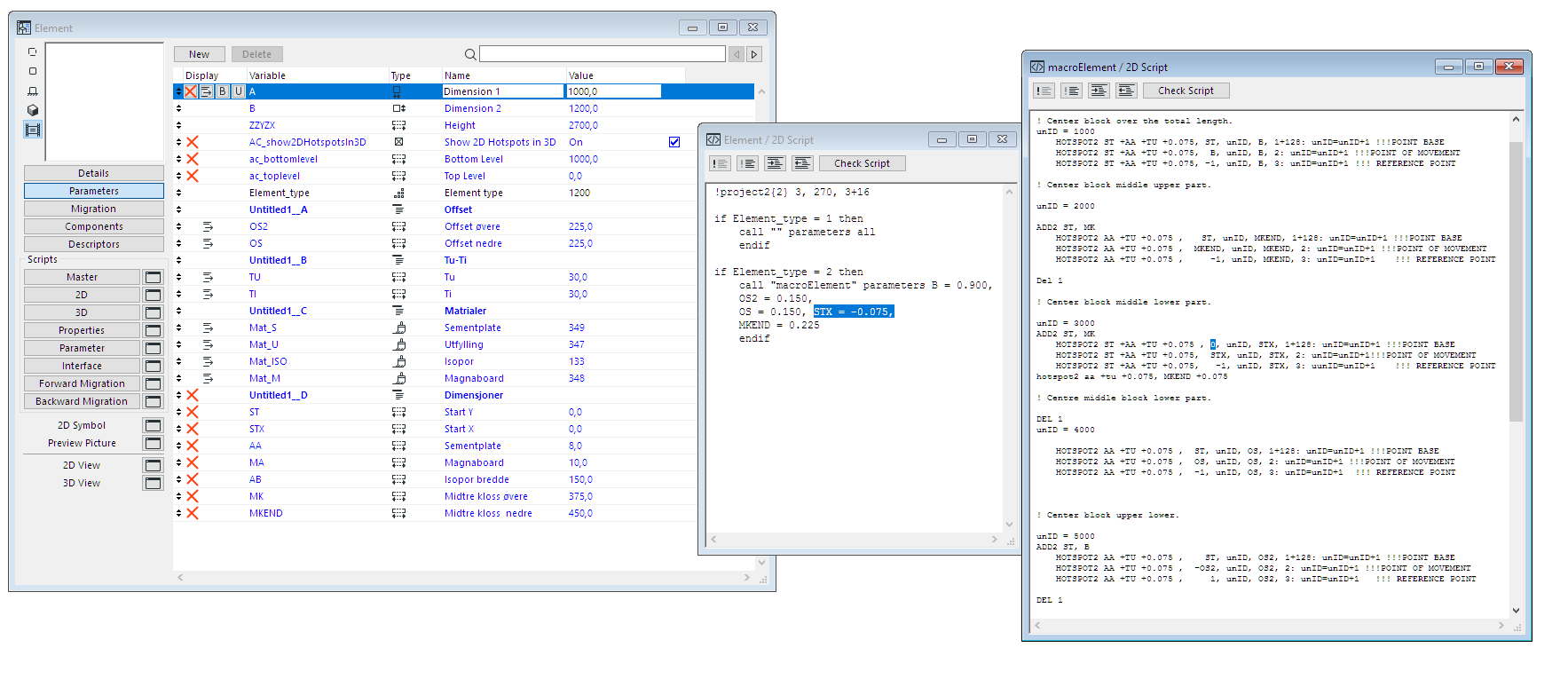Toggle hidden X mark for ac_bottomlevel
1568x687 pixels.
(193, 159)
